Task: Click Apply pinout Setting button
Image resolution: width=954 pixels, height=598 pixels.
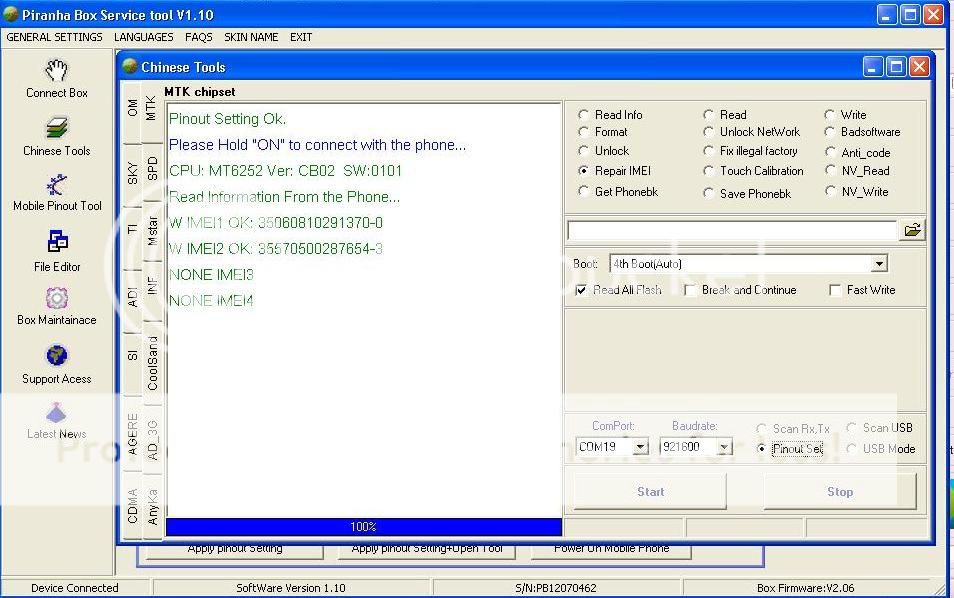Action: 234,550
